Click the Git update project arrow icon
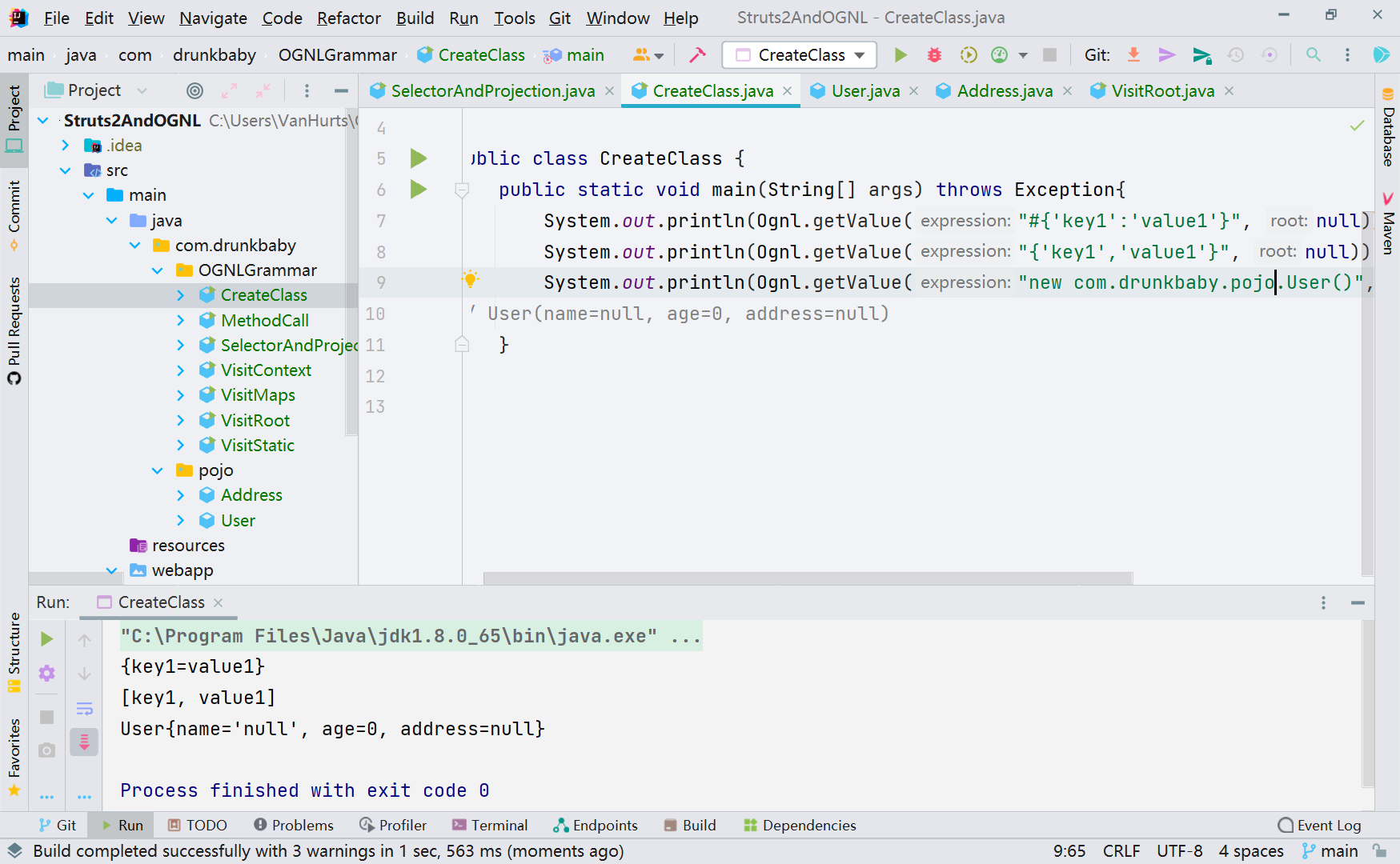Image resolution: width=1400 pixels, height=864 pixels. [1133, 55]
